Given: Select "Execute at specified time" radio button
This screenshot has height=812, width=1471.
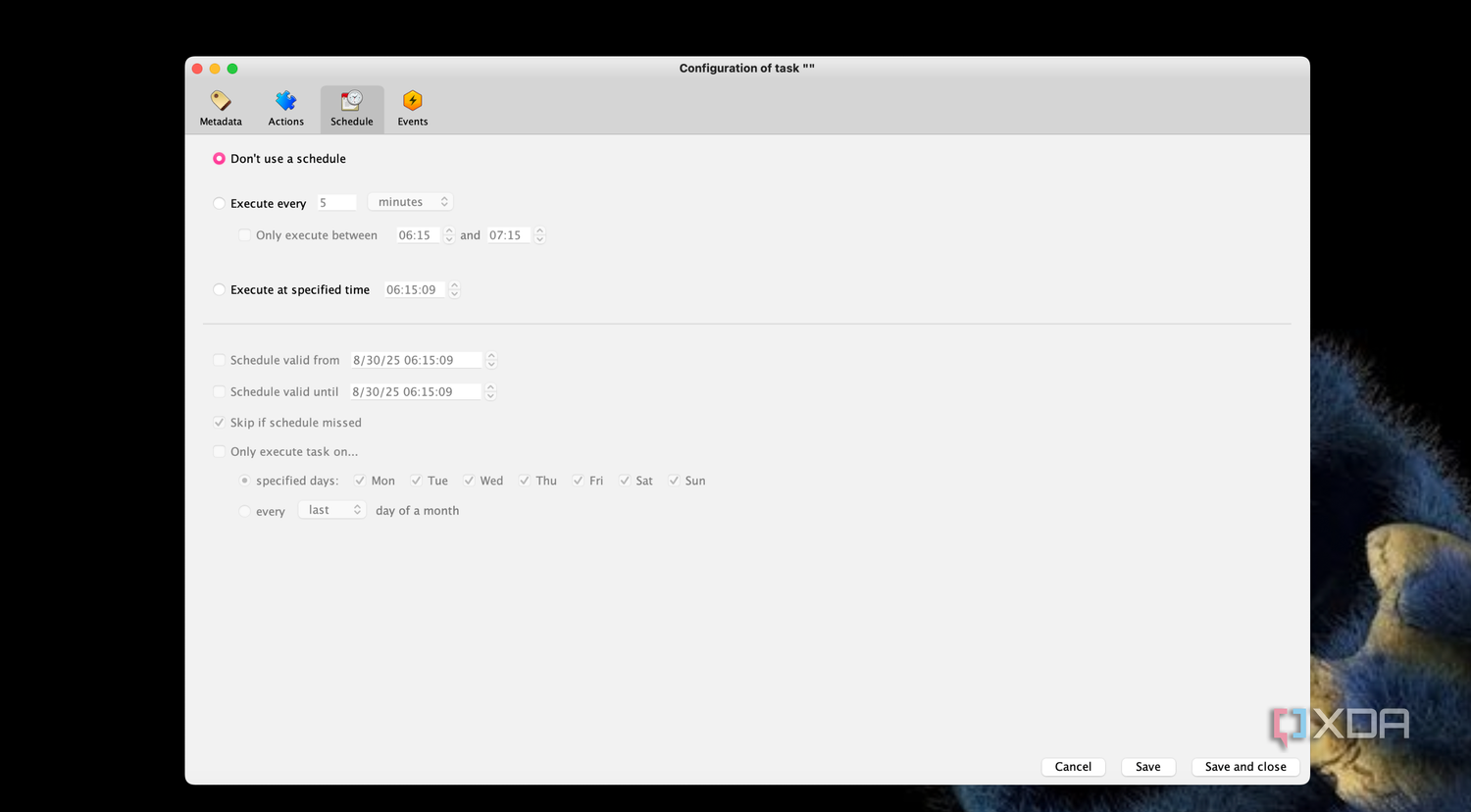Looking at the screenshot, I should (x=219, y=290).
